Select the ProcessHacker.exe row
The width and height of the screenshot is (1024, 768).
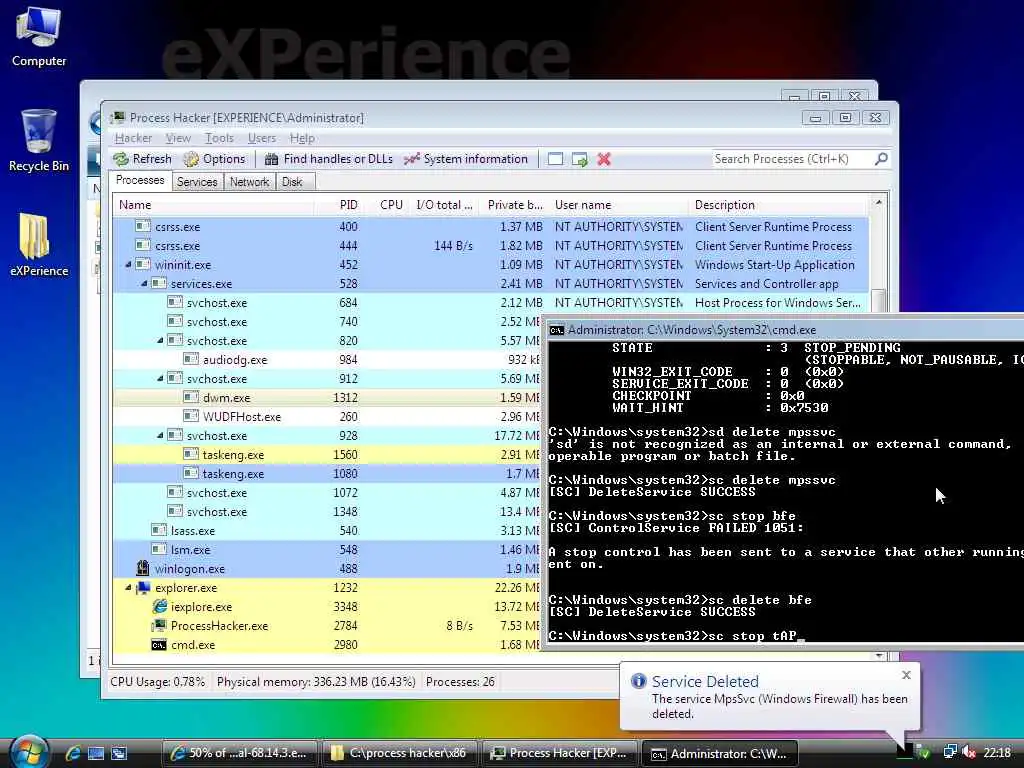tap(327, 626)
